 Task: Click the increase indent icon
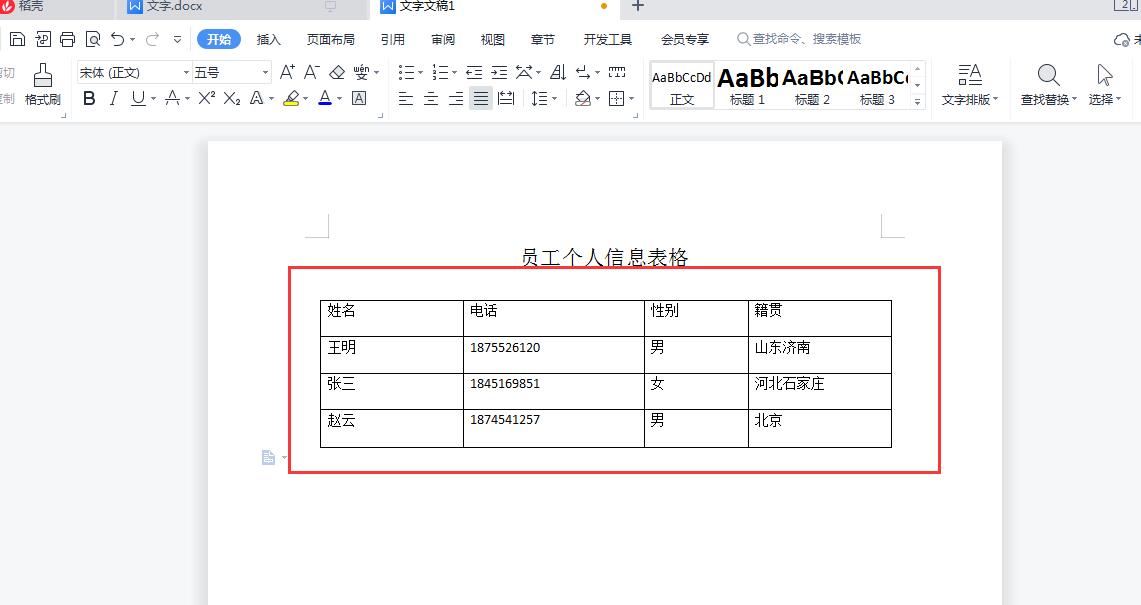tap(499, 72)
